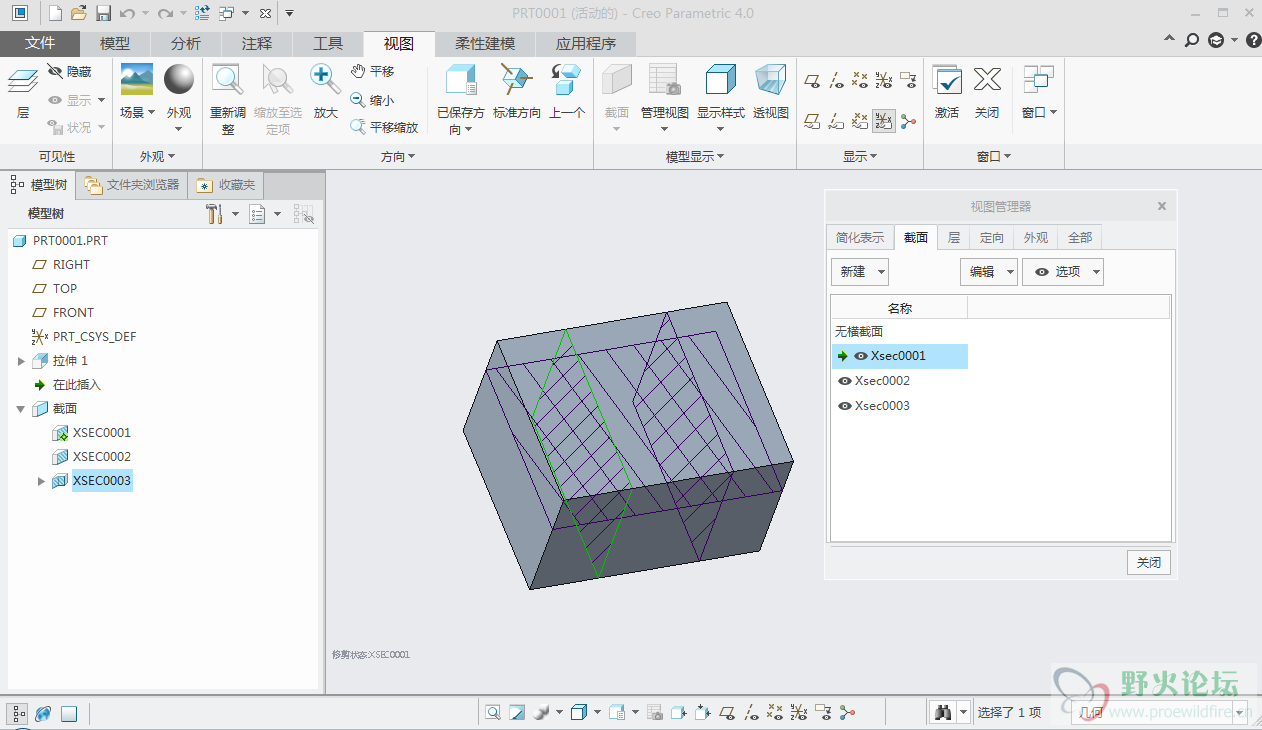Open the 定向 tab in View Manager
This screenshot has height=730, width=1262.
click(992, 237)
